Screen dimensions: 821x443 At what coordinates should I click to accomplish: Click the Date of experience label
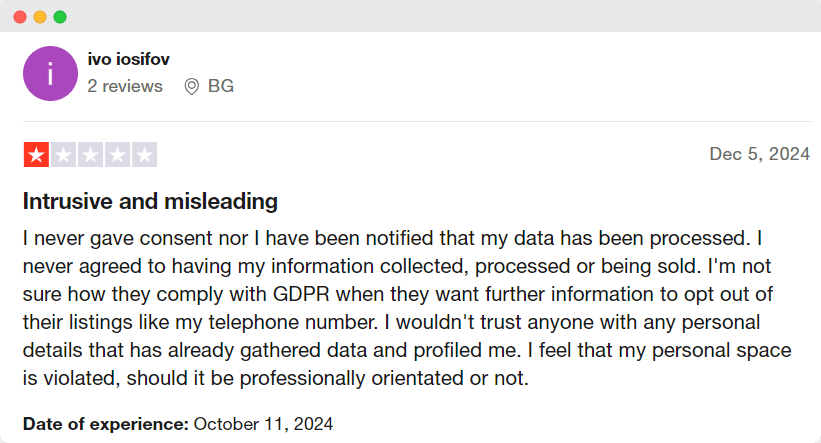tap(105, 423)
